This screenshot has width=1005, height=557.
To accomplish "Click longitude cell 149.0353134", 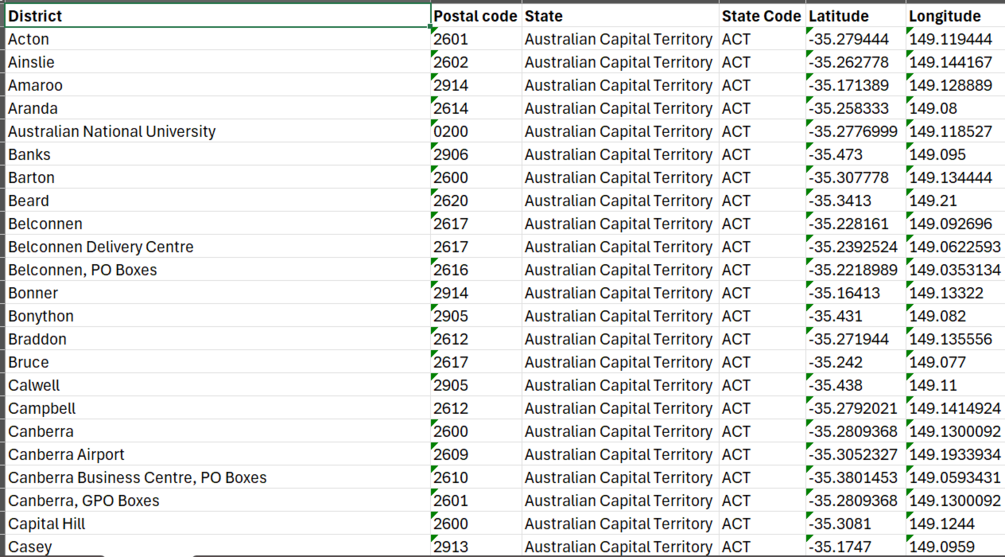I will (x=954, y=270).
